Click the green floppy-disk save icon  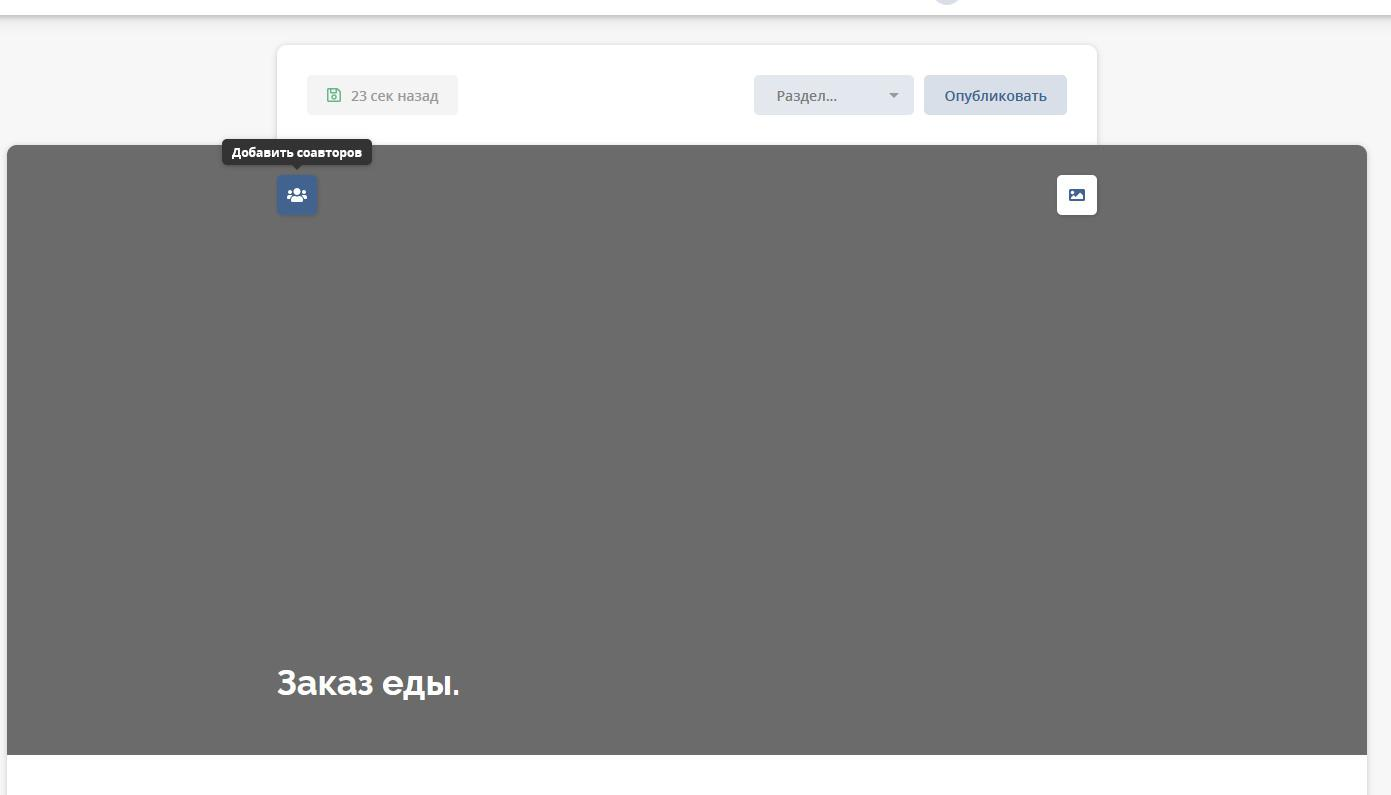pyautogui.click(x=334, y=95)
